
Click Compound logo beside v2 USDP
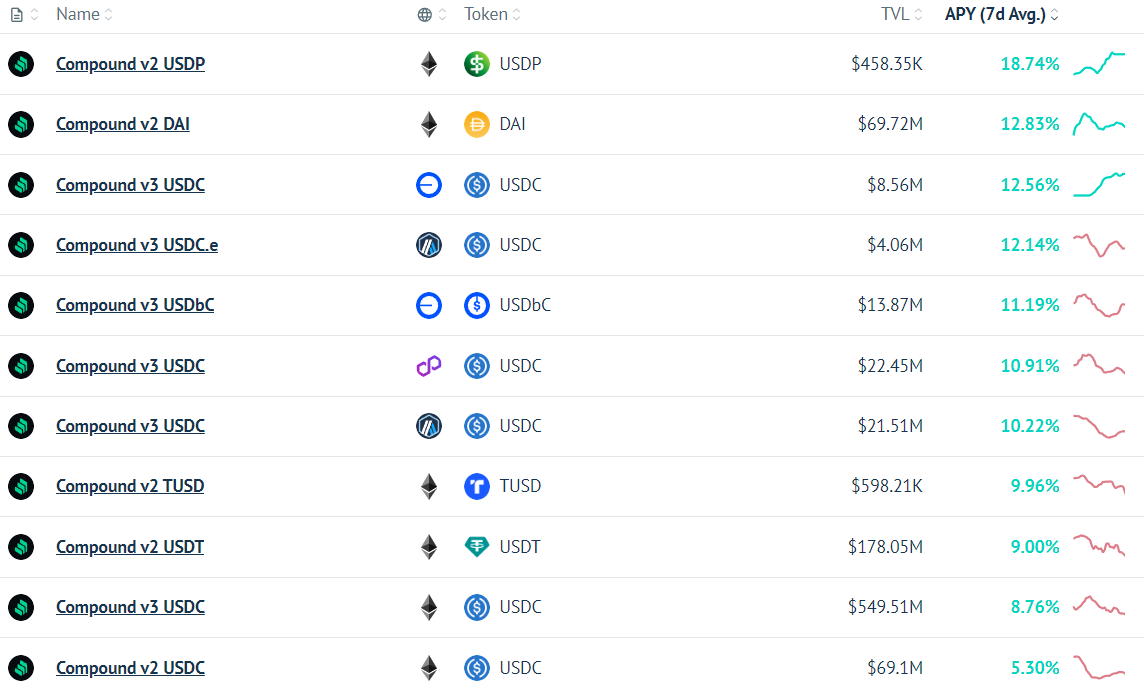[21, 64]
